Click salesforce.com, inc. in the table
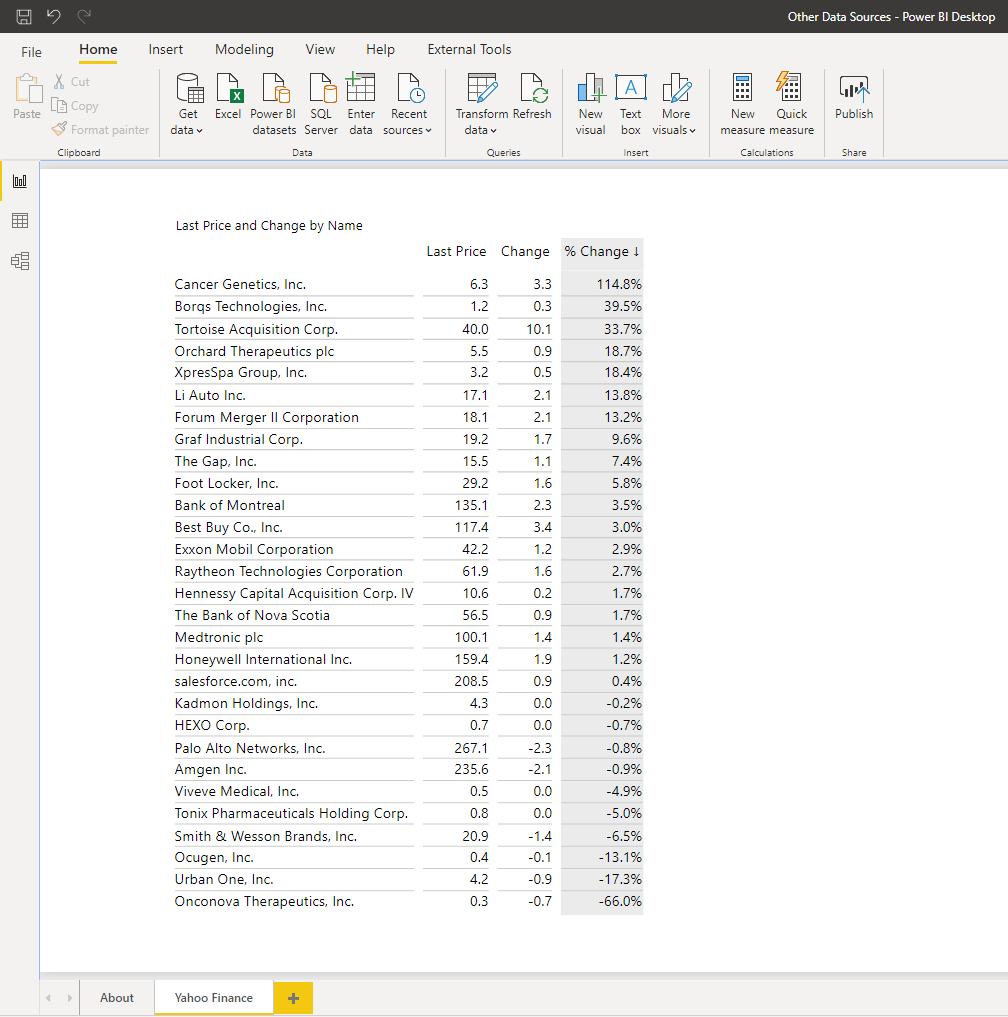The image size is (1008, 1017). tap(235, 682)
